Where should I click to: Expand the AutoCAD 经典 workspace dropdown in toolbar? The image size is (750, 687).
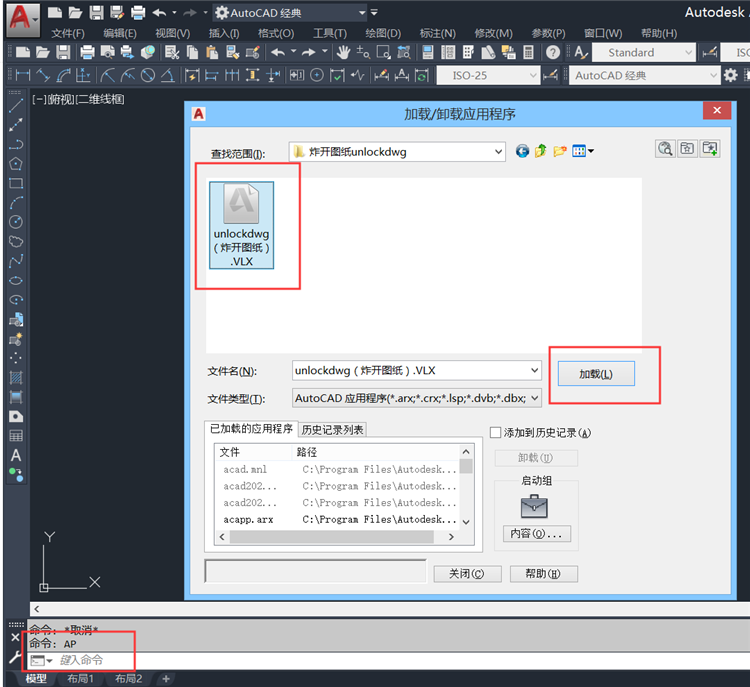[713, 75]
